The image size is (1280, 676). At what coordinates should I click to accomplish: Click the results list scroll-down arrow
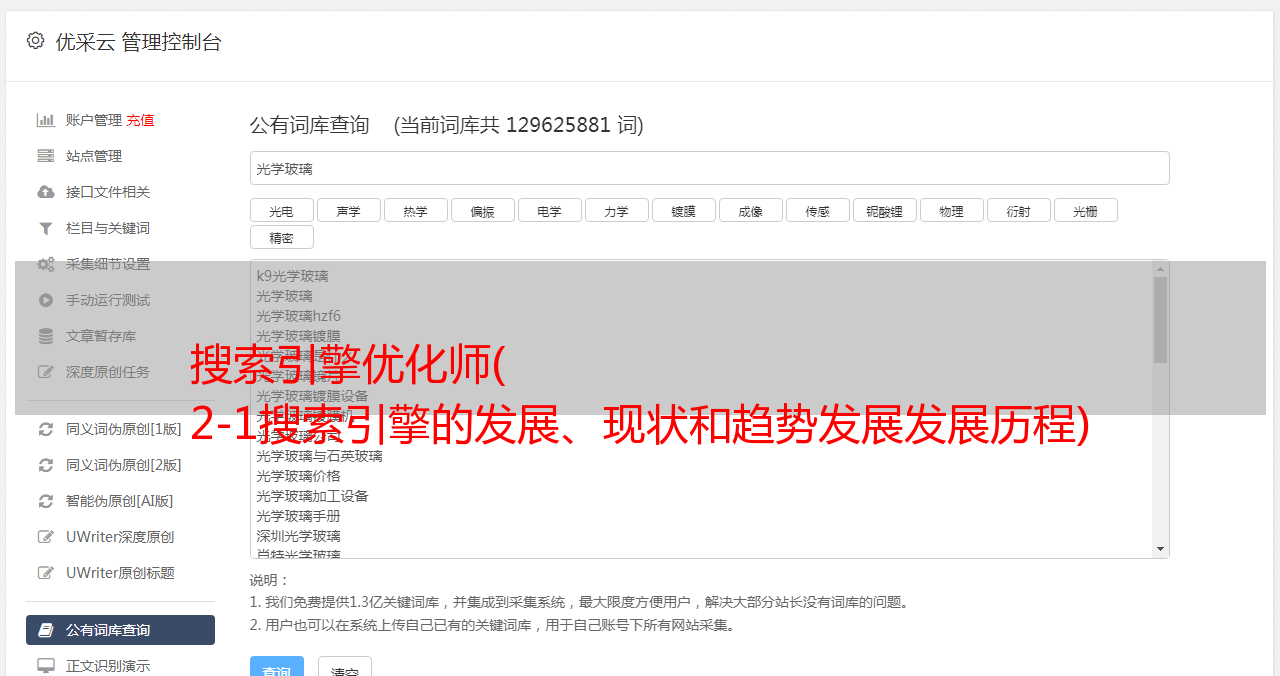1160,549
